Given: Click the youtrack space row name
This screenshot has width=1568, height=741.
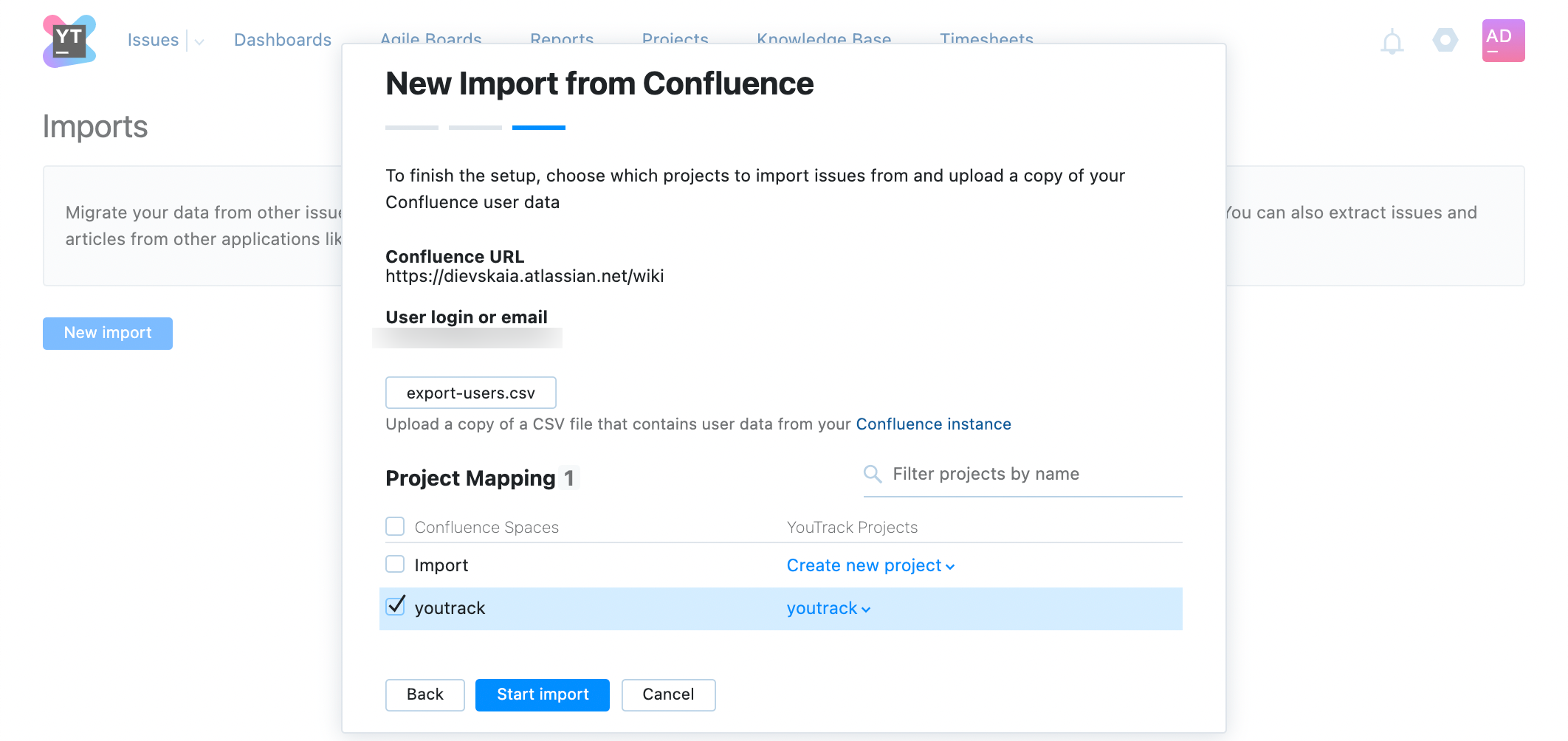Looking at the screenshot, I should pyautogui.click(x=450, y=608).
